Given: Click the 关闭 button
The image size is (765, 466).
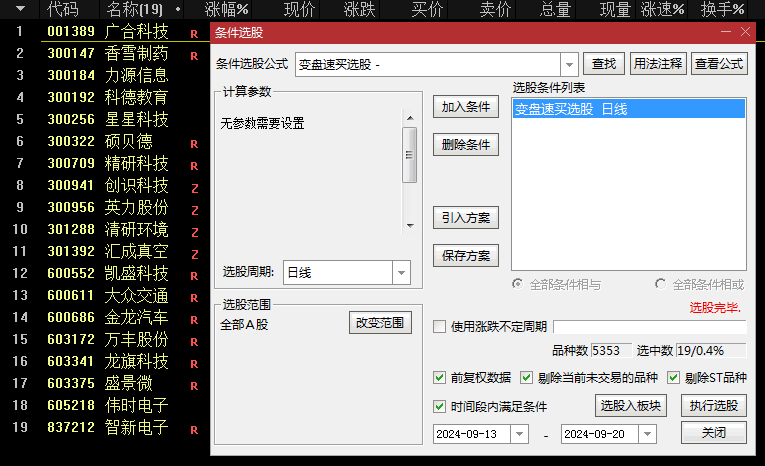Looking at the screenshot, I should (714, 432).
